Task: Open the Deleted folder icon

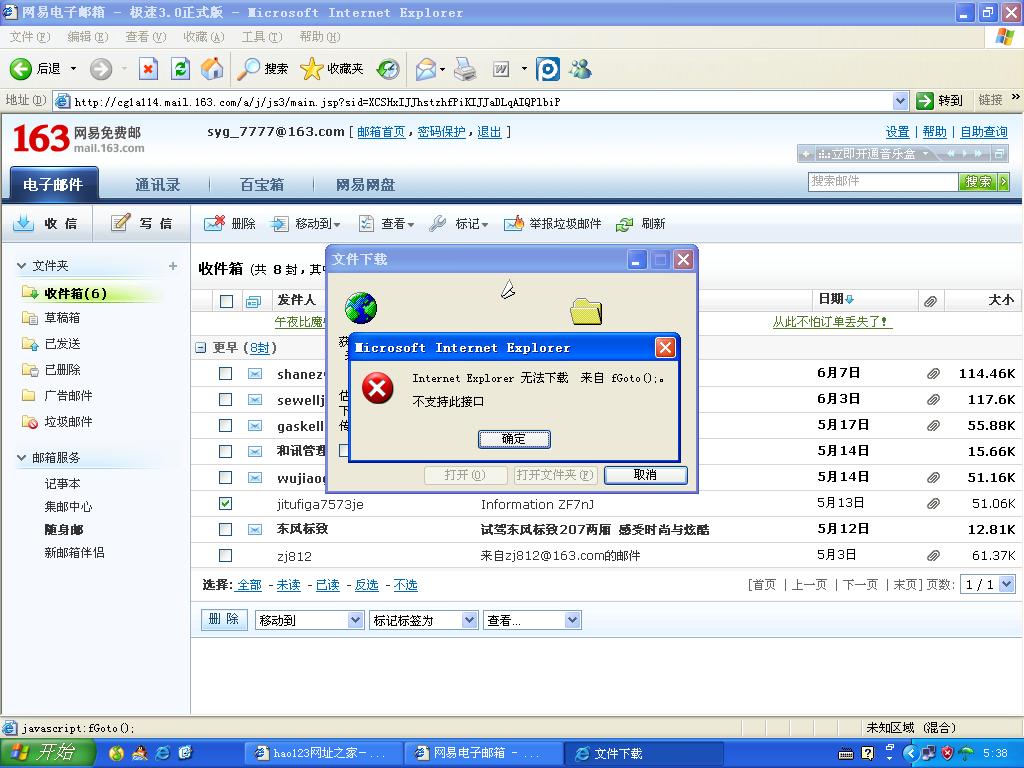Action: click(x=30, y=370)
